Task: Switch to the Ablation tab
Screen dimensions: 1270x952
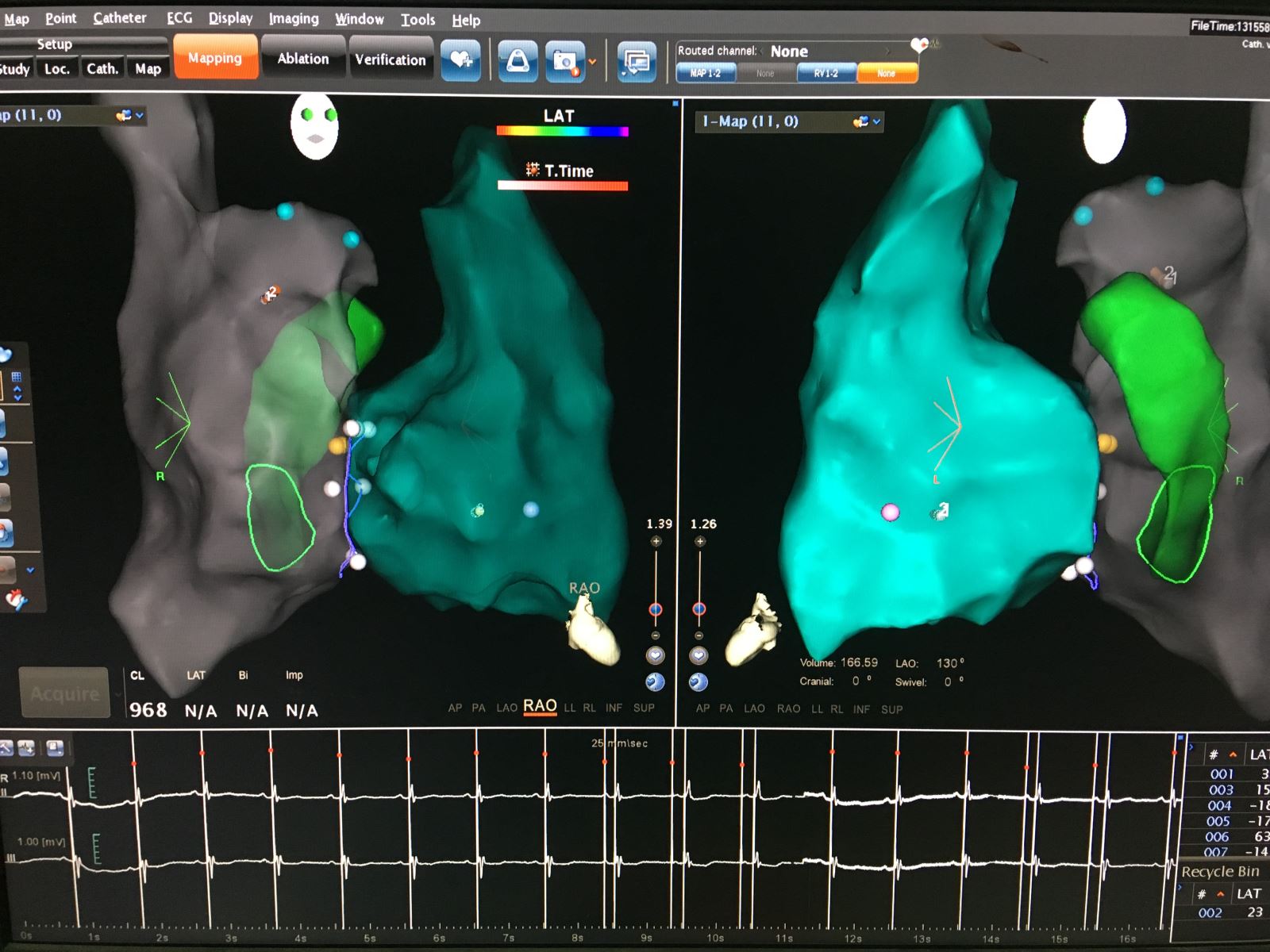Action: coord(302,59)
